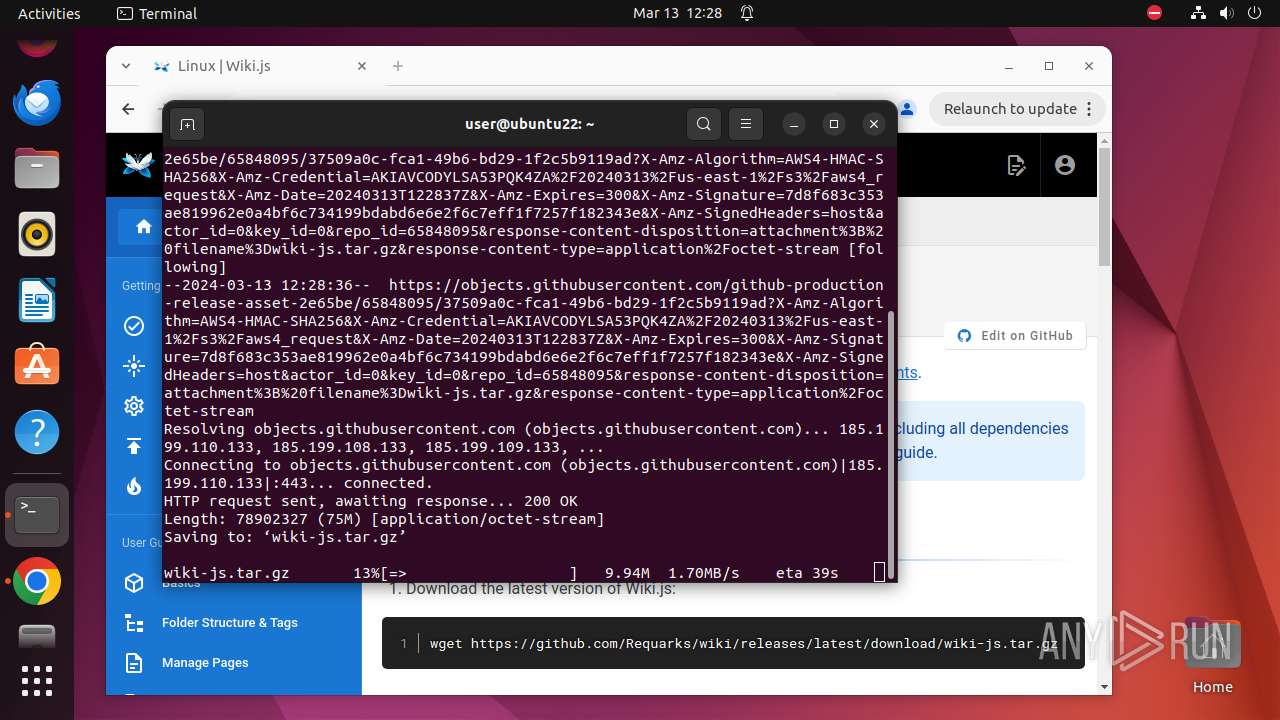Click the Terminal icon in the dock

tap(37, 515)
